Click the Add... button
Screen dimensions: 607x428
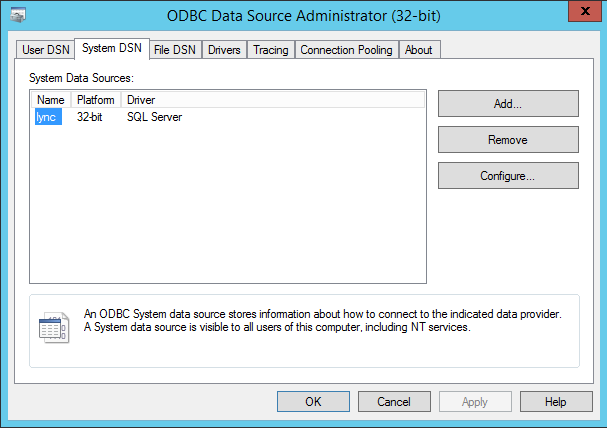tap(508, 104)
